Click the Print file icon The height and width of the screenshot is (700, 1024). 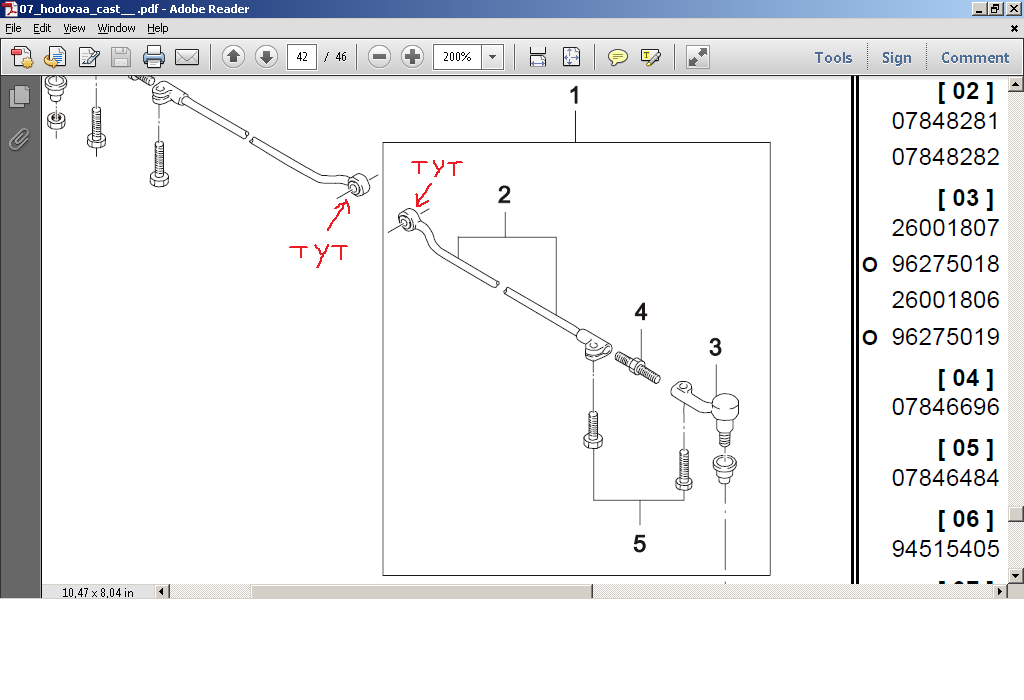pyautogui.click(x=153, y=57)
